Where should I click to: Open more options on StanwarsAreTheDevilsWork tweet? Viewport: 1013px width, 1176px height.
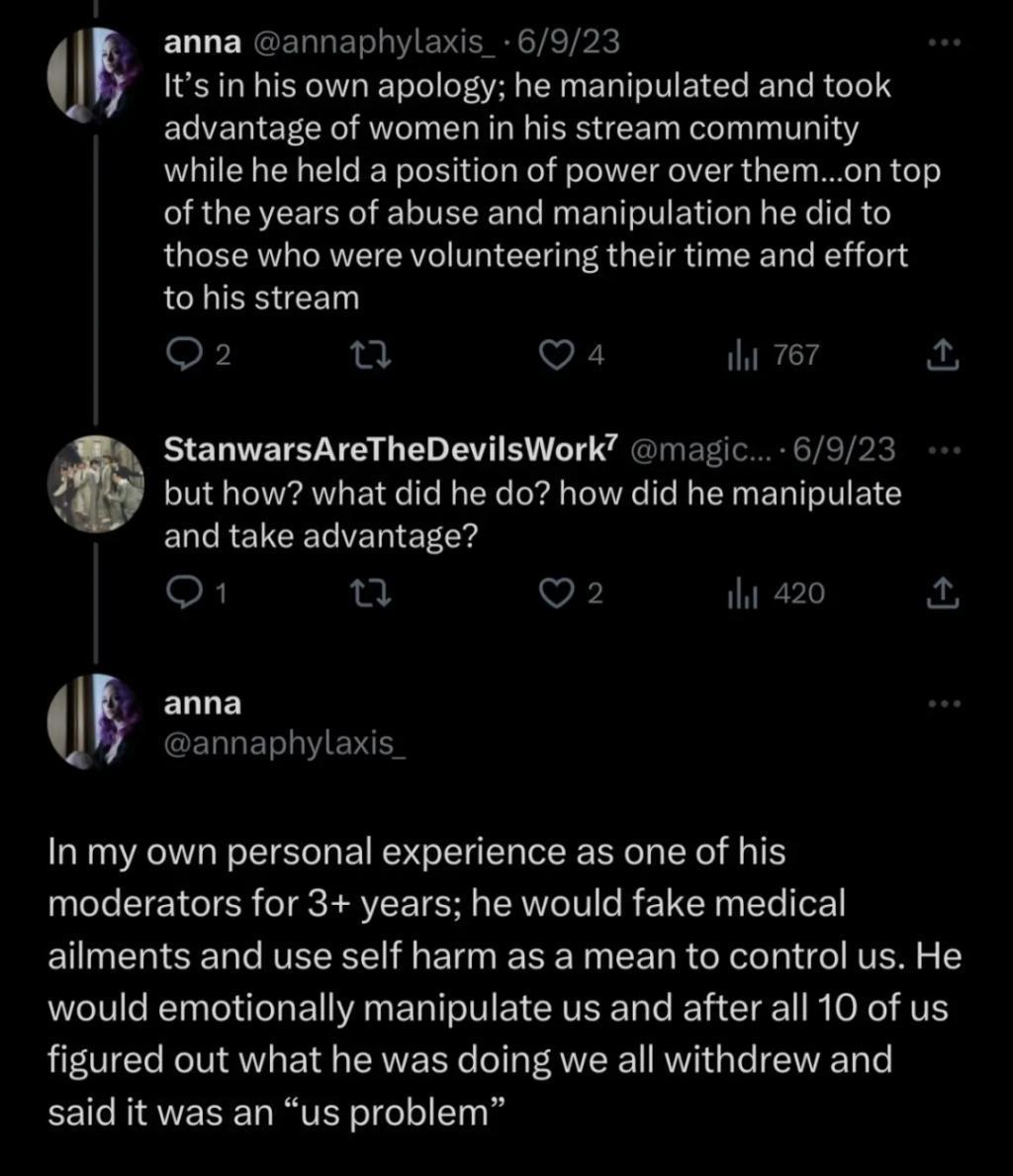pyautogui.click(x=944, y=450)
